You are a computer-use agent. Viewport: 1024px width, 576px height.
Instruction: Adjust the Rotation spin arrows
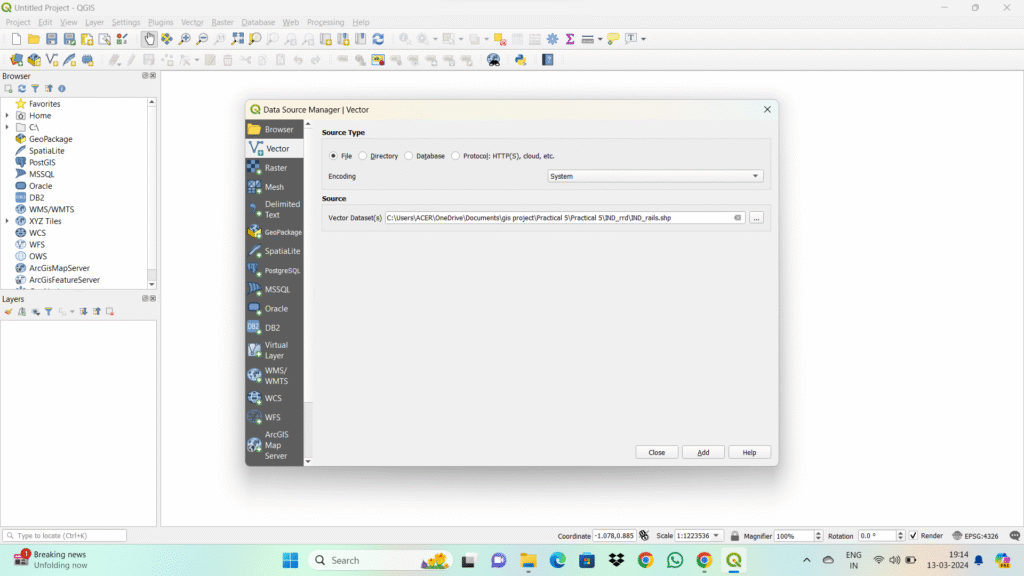(901, 536)
